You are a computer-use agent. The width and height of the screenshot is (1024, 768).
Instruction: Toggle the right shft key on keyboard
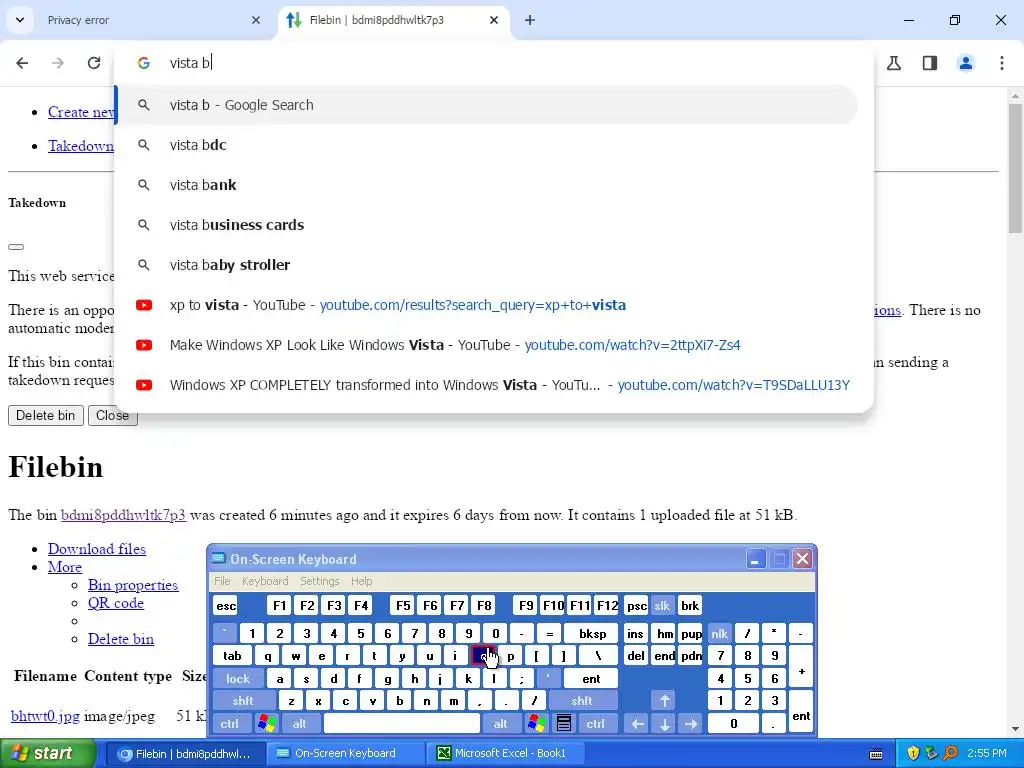click(582, 701)
